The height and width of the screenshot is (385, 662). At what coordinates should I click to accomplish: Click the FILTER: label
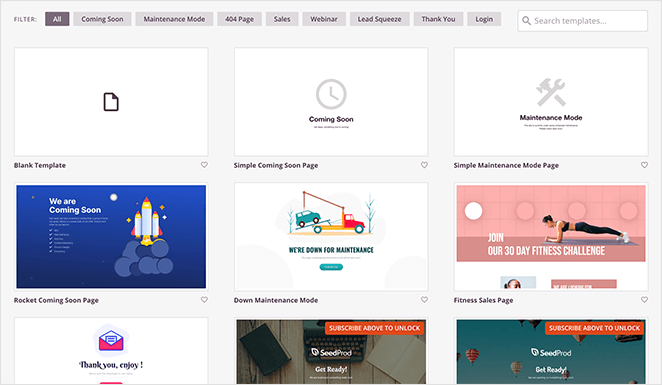[x=25, y=19]
